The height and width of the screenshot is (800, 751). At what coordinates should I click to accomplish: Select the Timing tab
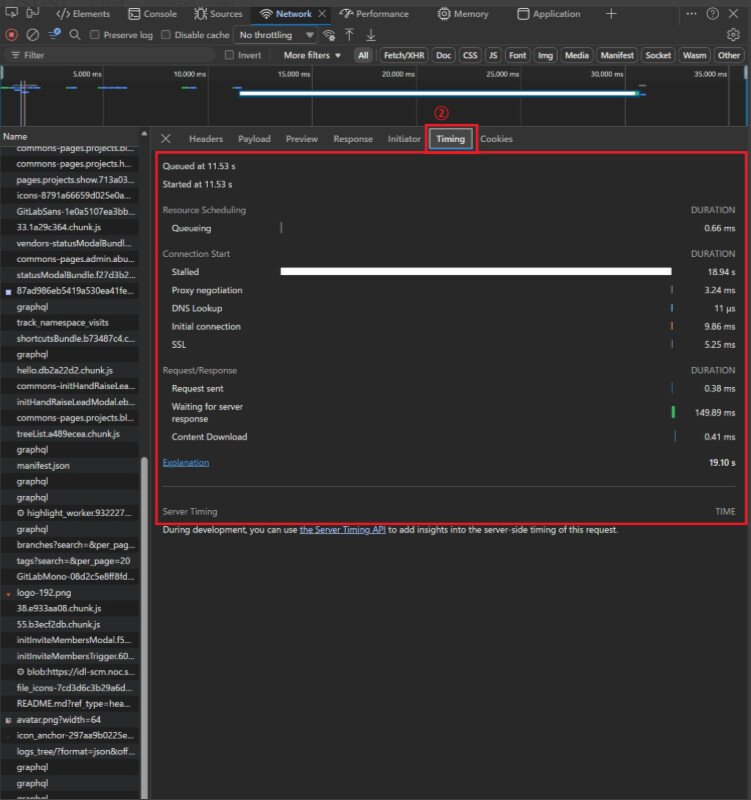(x=450, y=139)
